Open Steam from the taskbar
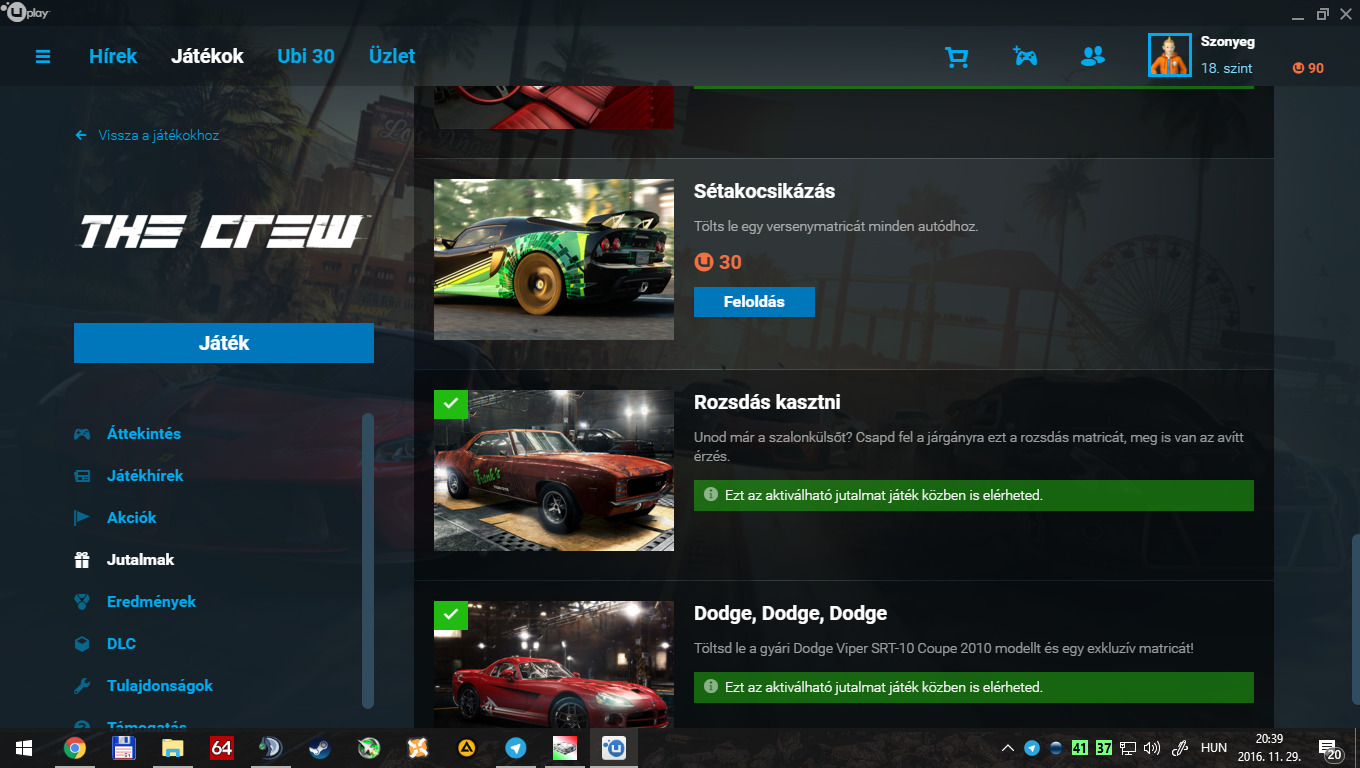Screen dimensions: 1360x768 pyautogui.click(x=319, y=747)
